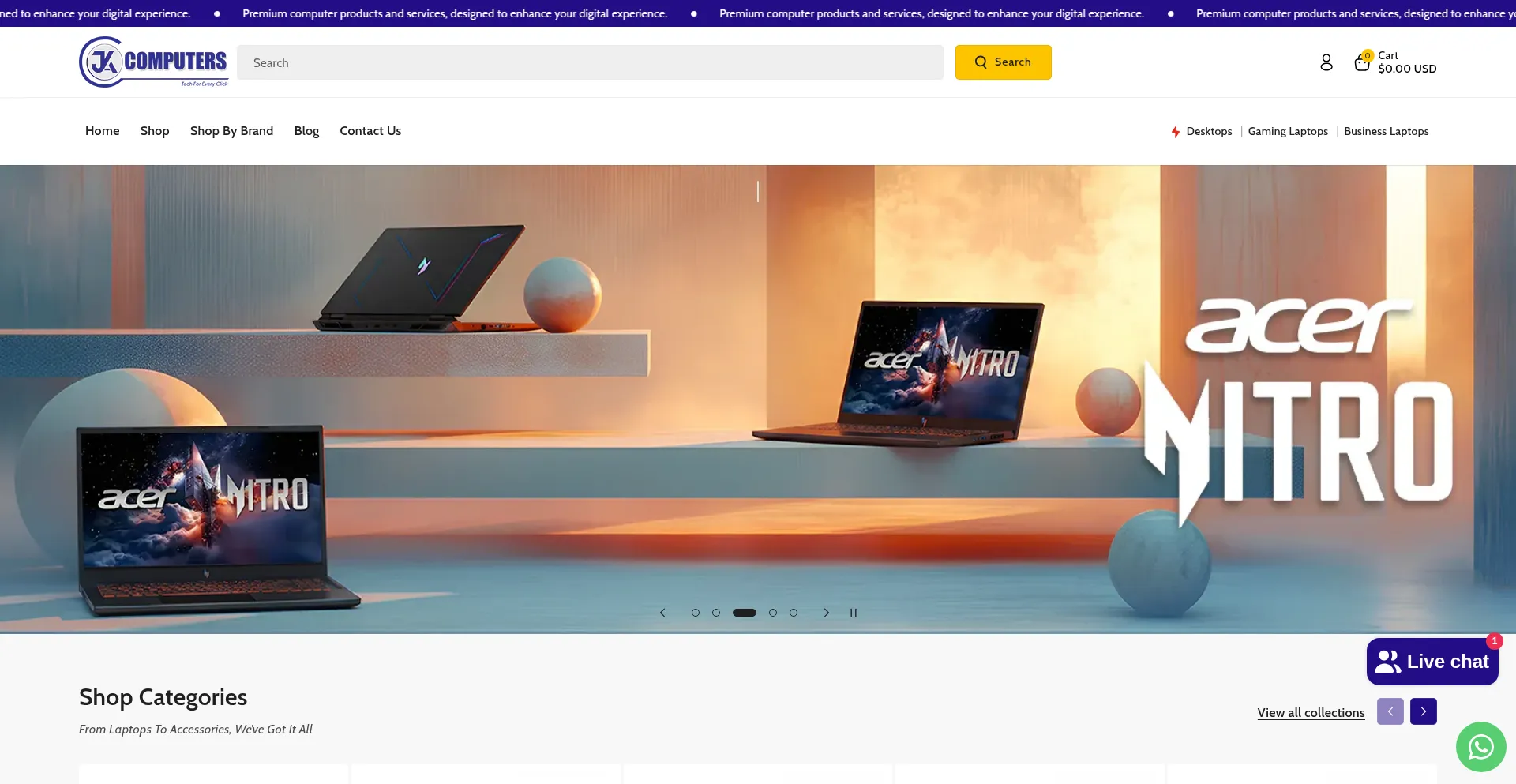This screenshot has height=784, width=1516.
Task: Open the Live chat widget
Action: tap(1432, 662)
